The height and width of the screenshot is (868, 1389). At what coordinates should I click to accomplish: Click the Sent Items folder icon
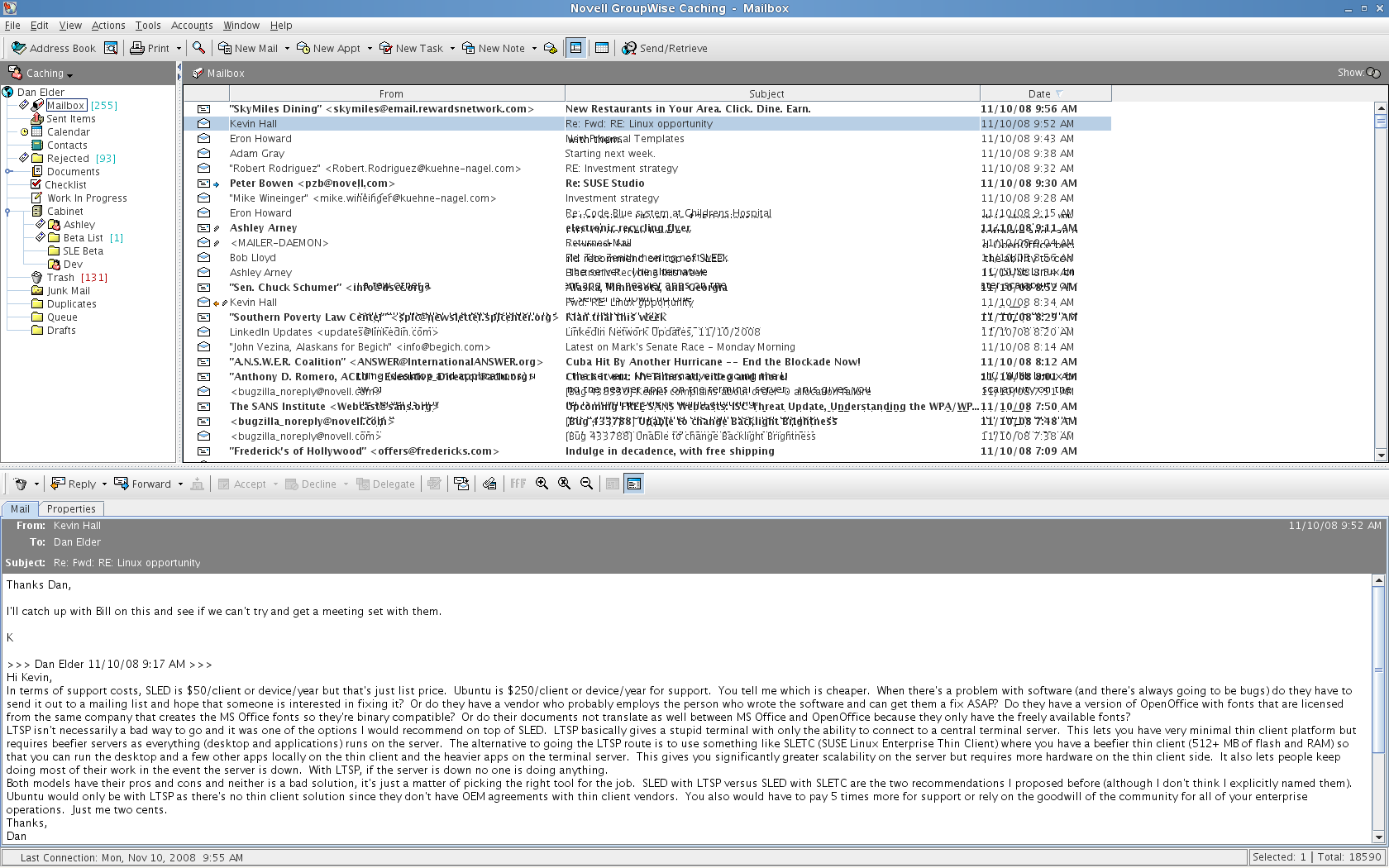point(37,119)
